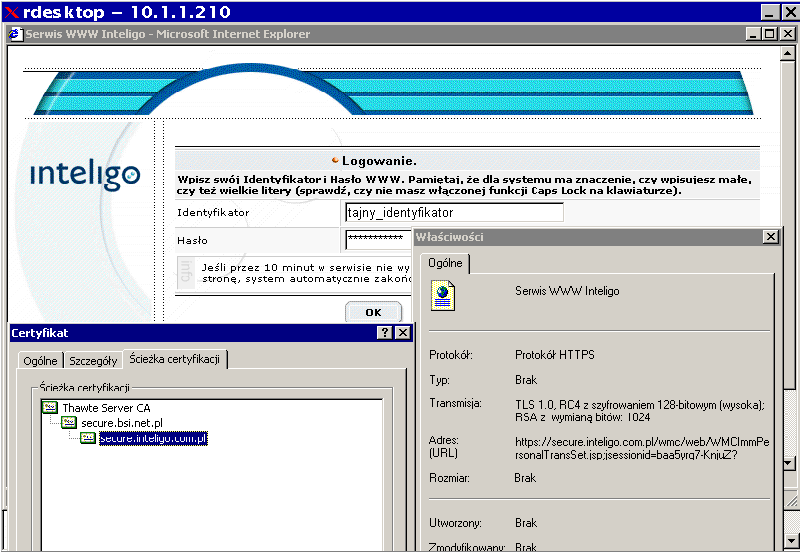The image size is (800, 552).
Task: Close the Certyfikat dialog
Action: click(x=403, y=333)
